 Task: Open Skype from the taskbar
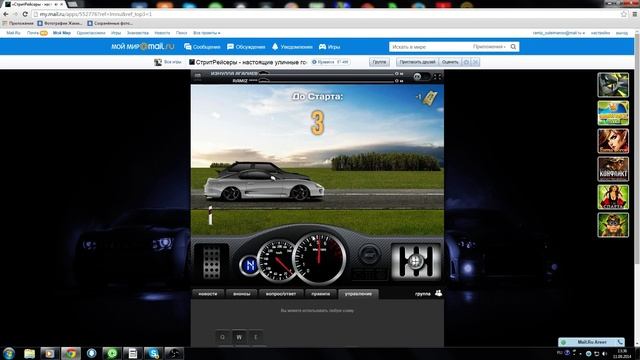coord(153,353)
